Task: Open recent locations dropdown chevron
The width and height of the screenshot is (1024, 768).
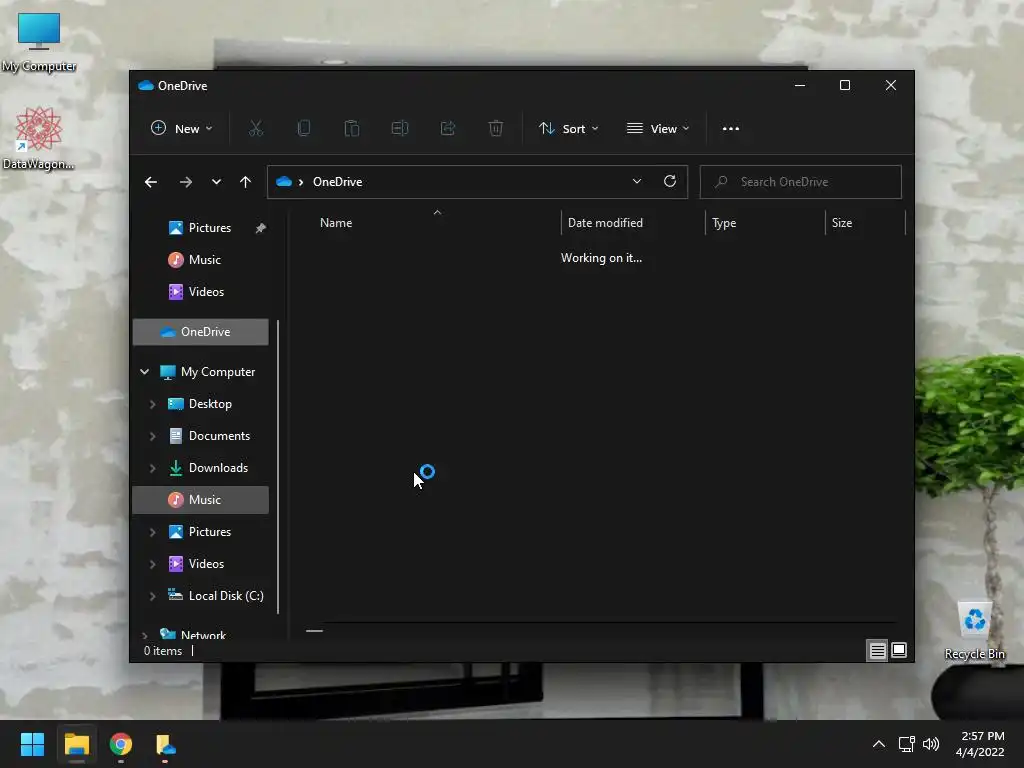Action: (216, 182)
